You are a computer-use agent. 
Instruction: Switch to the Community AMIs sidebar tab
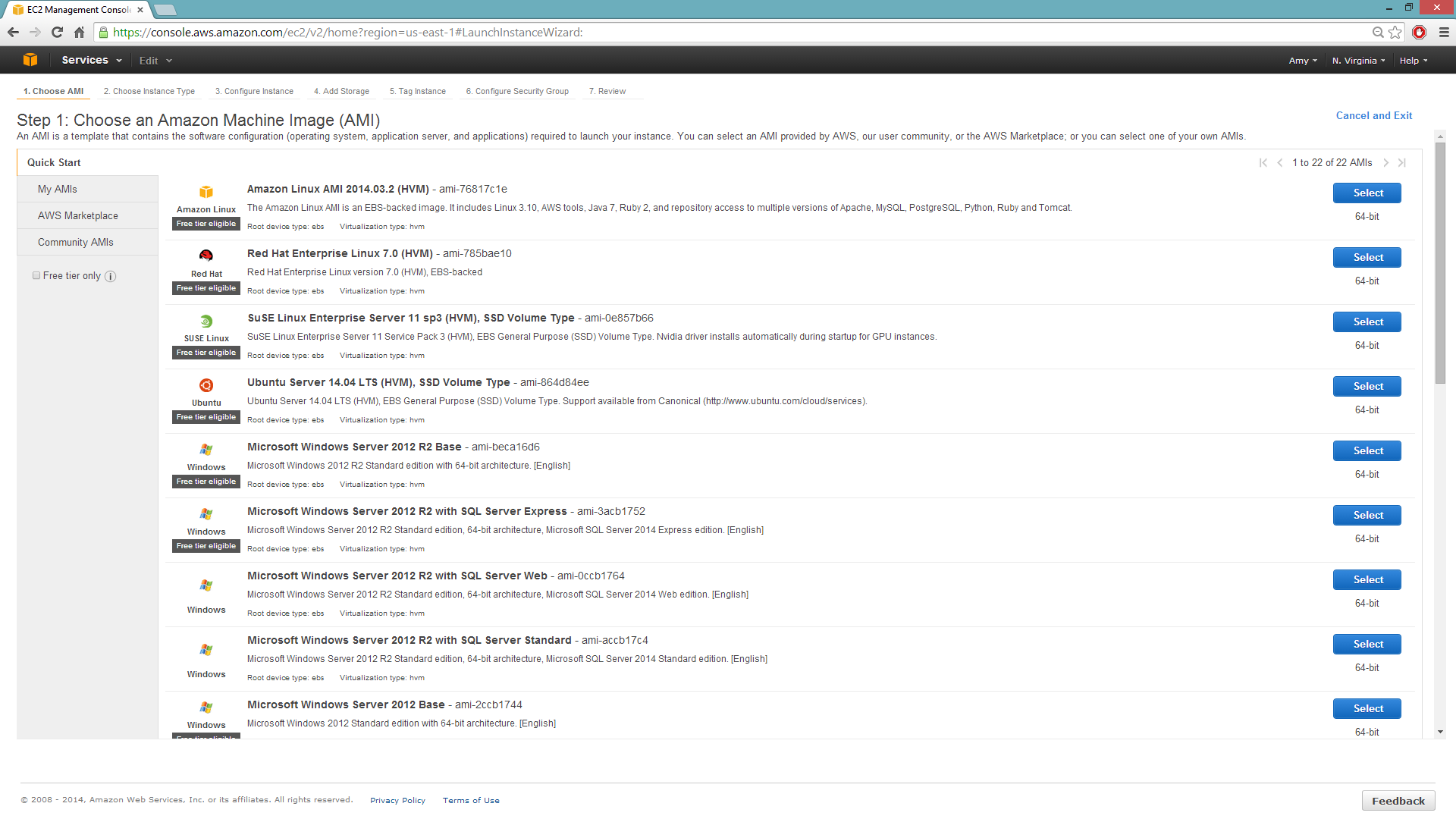coord(76,241)
